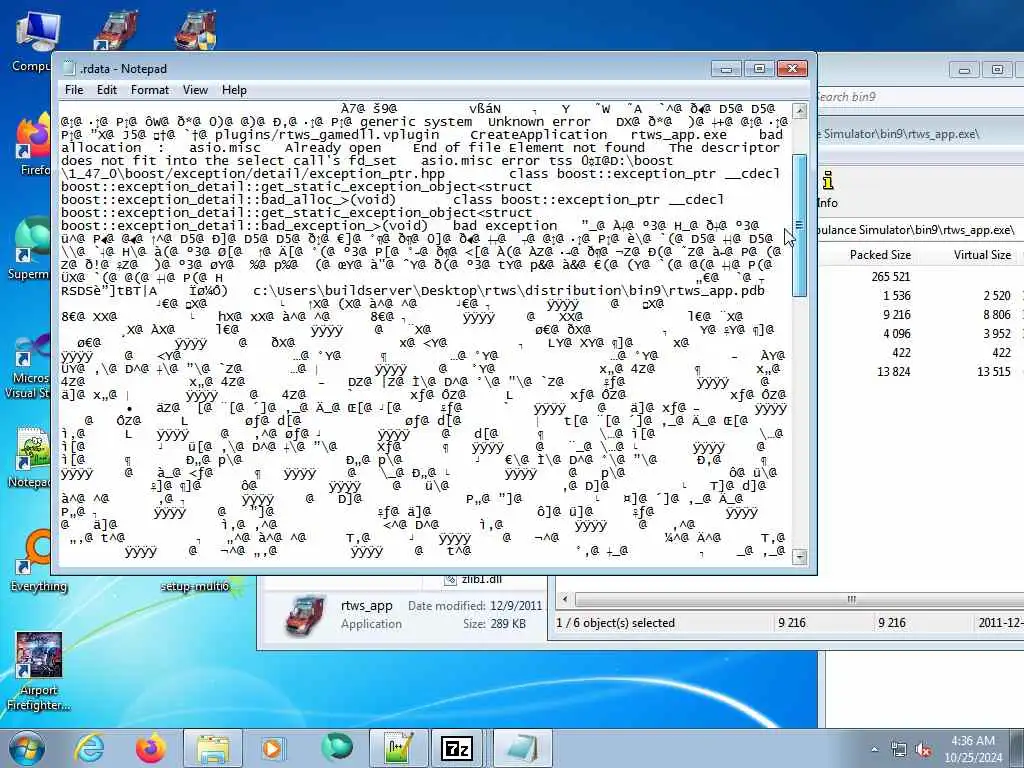Select the Microsoft Visual Studio desktop shortcut

29,367
